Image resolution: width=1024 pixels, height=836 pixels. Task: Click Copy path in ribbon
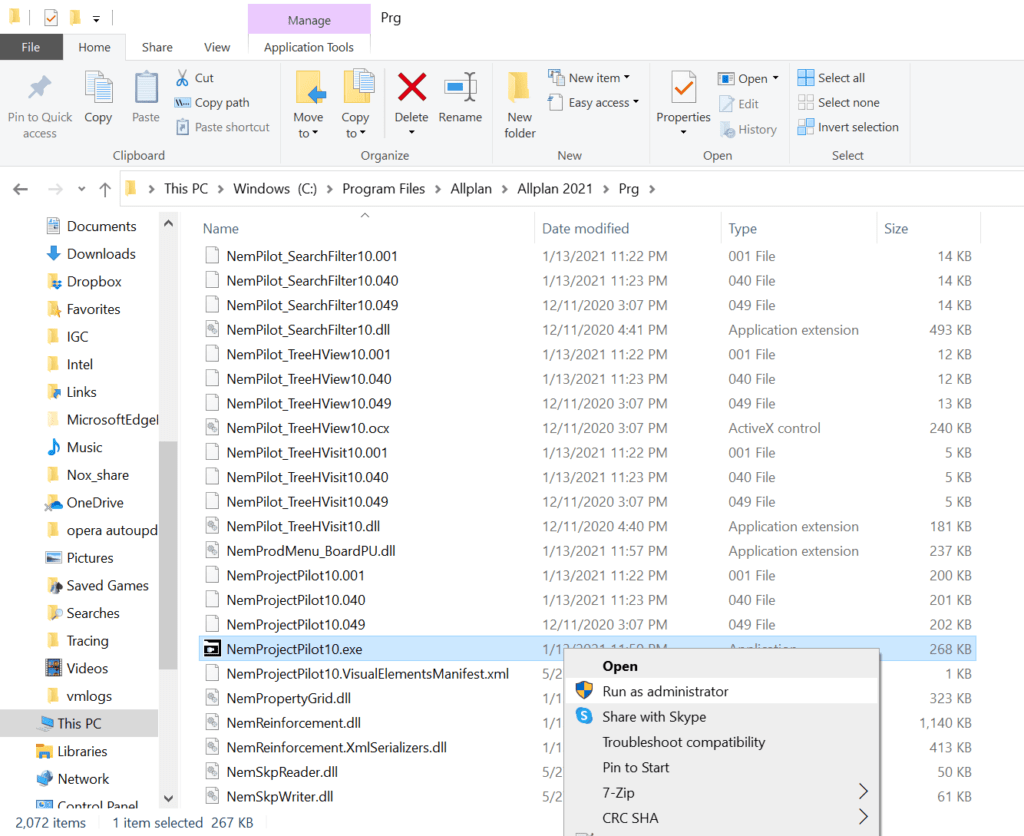(212, 103)
